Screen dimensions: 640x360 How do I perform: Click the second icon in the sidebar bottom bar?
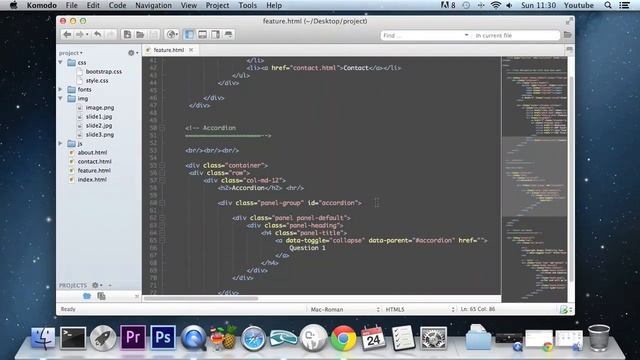(101, 296)
